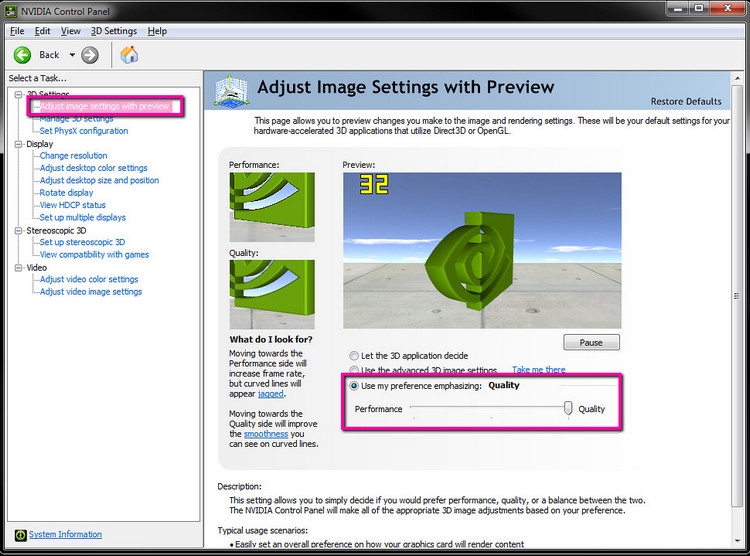
Task: Open Adjust video image settings
Action: pyautogui.click(x=90, y=292)
